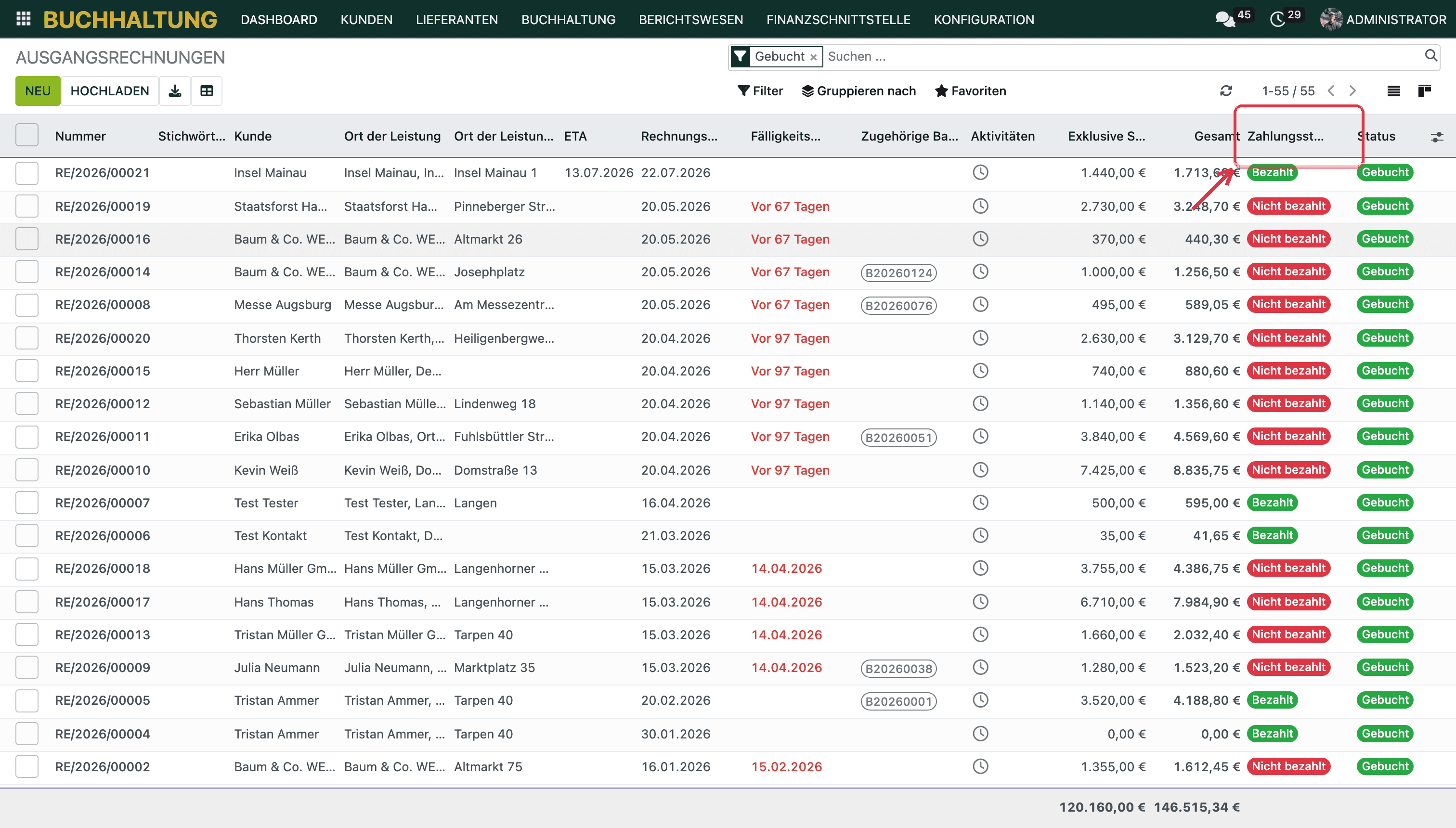
Task: Tick checkbox for invoice RE/2026/00007
Action: pyautogui.click(x=27, y=503)
